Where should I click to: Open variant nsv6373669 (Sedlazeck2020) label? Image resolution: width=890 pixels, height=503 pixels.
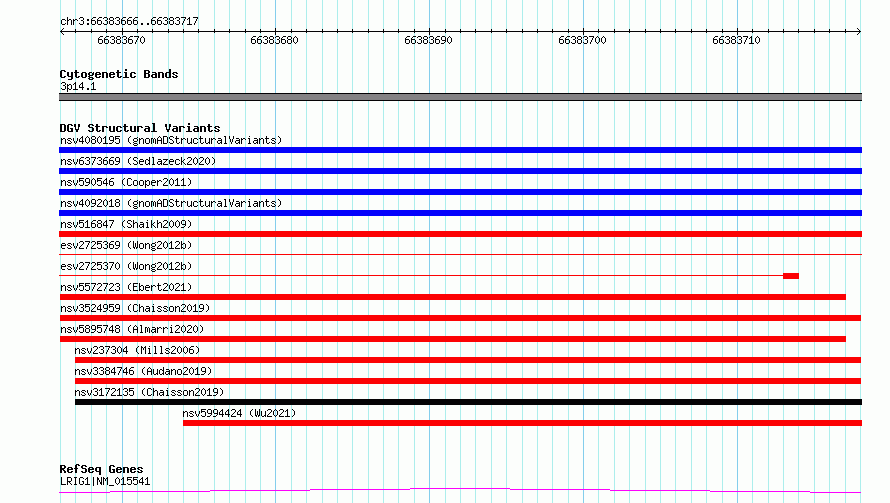click(138, 161)
